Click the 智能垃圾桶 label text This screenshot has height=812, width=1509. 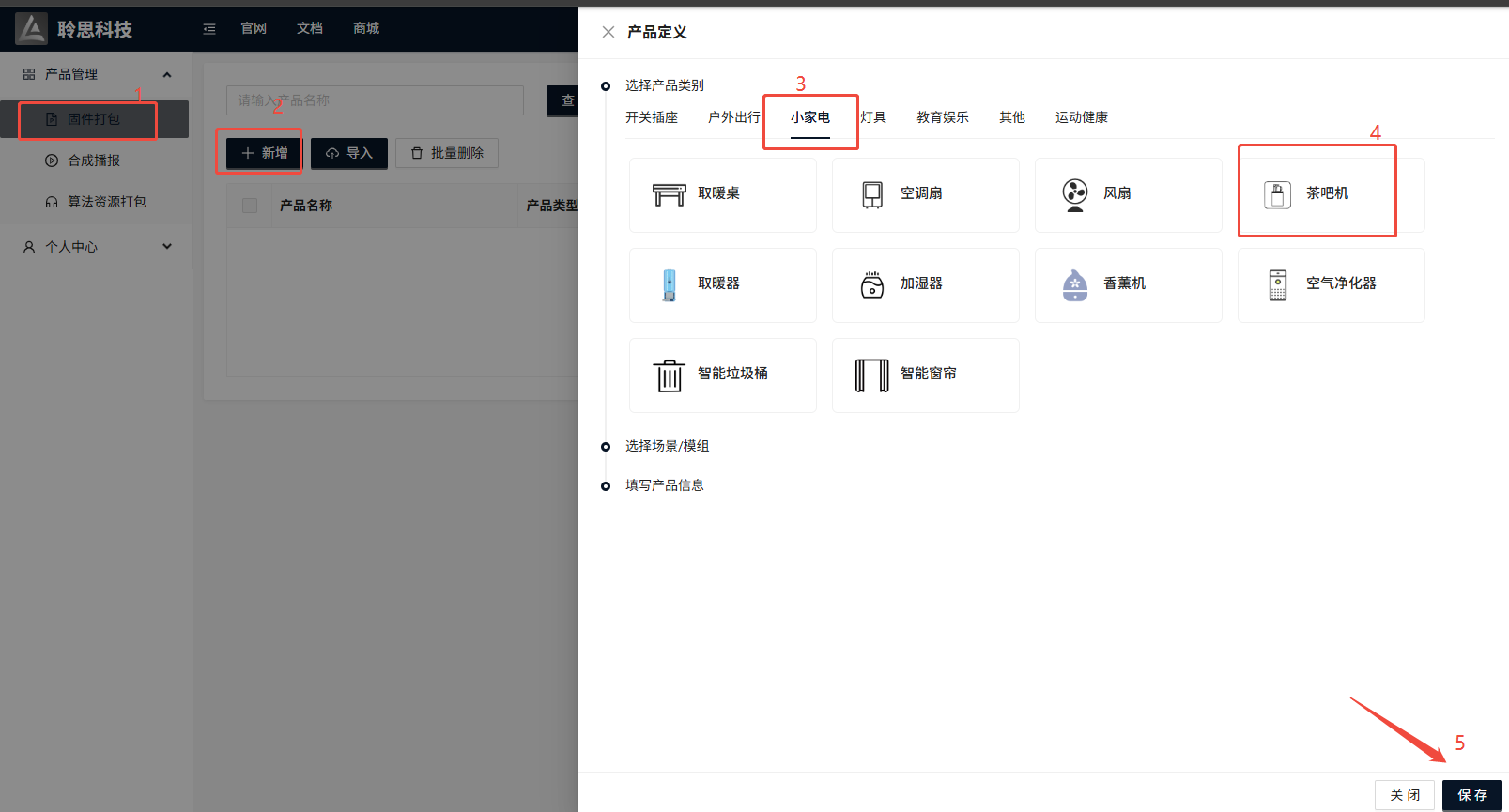pos(732,374)
